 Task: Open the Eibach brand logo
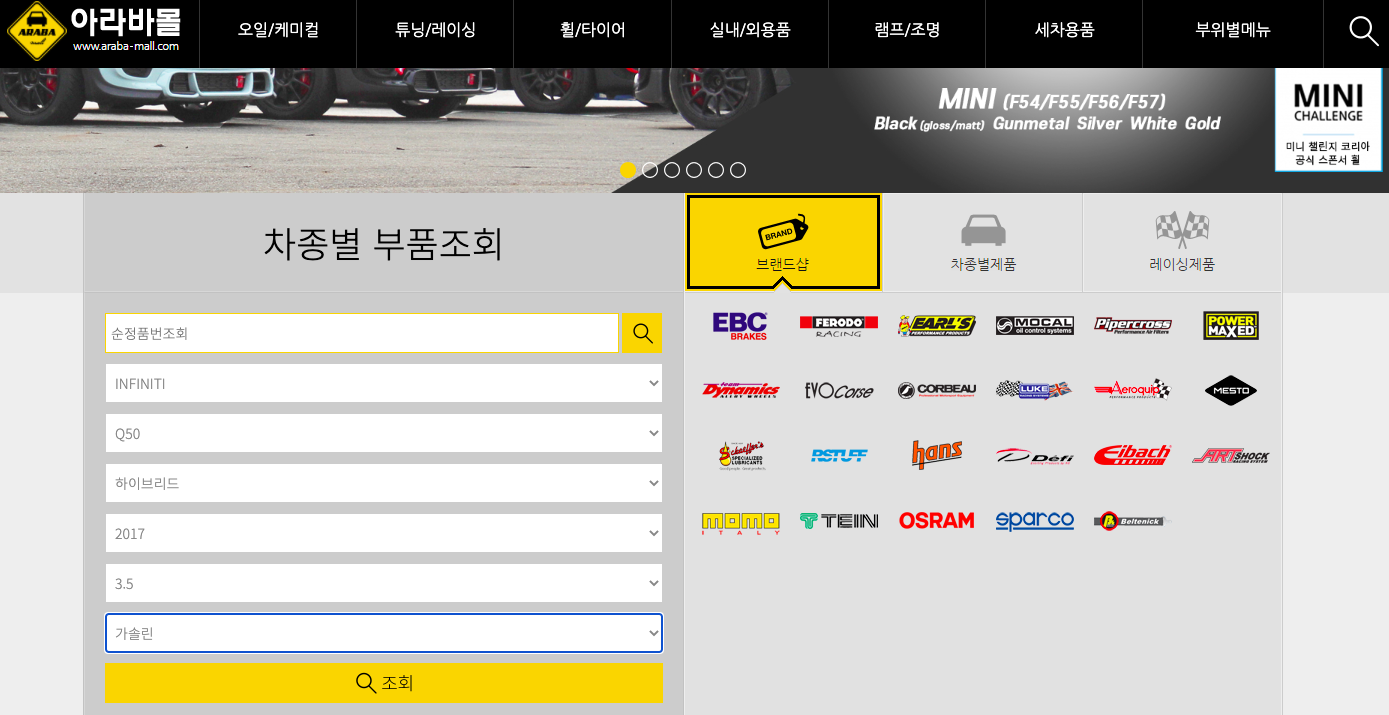tap(1132, 455)
